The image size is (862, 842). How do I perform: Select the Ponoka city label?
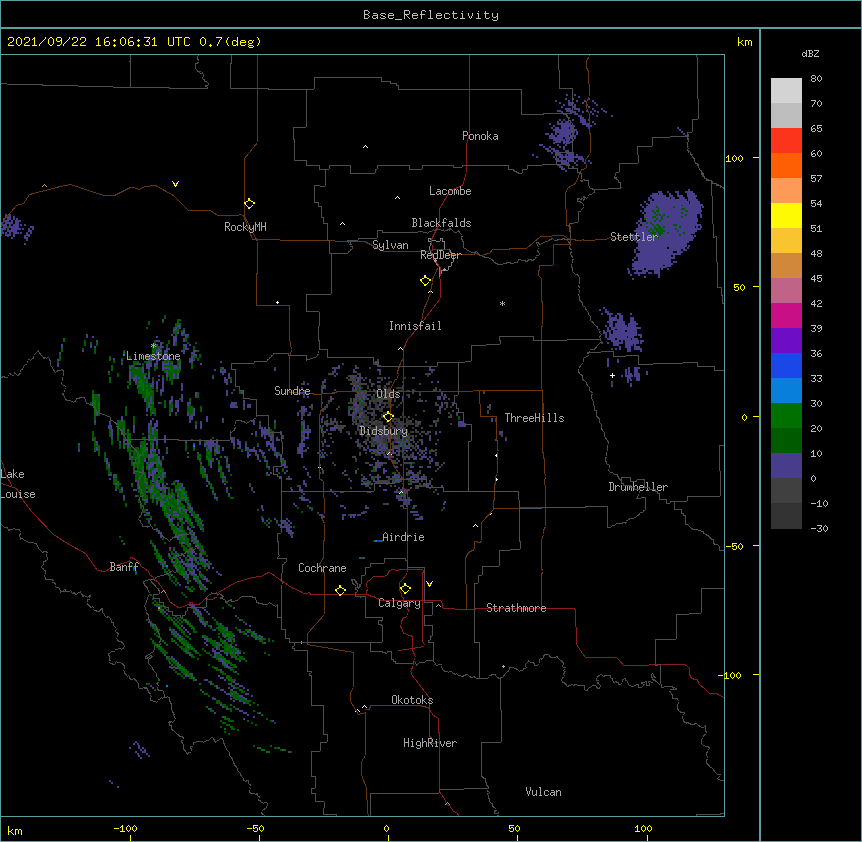tap(480, 136)
